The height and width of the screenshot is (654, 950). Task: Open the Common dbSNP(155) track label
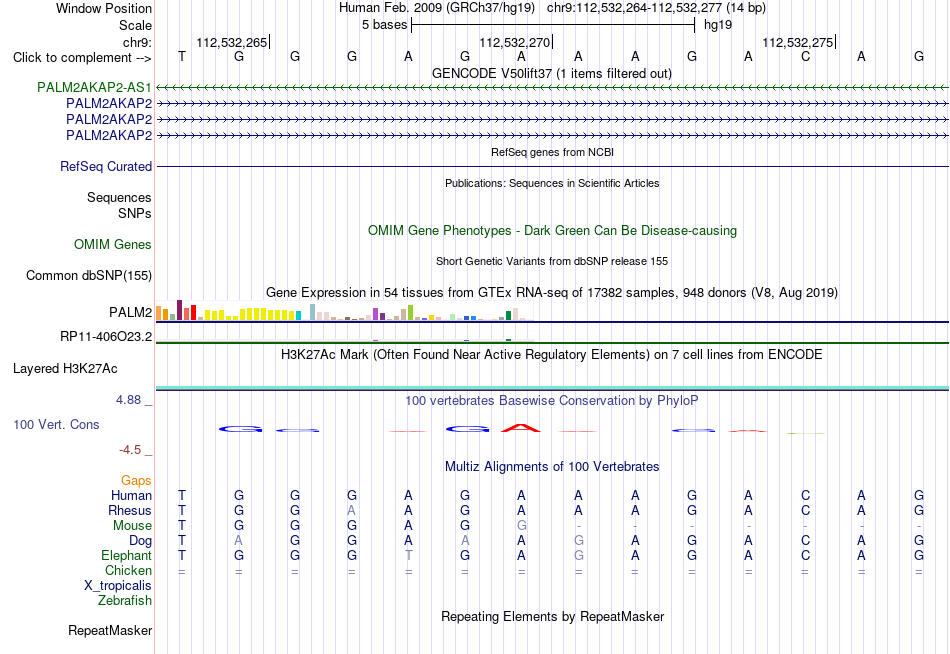click(89, 275)
